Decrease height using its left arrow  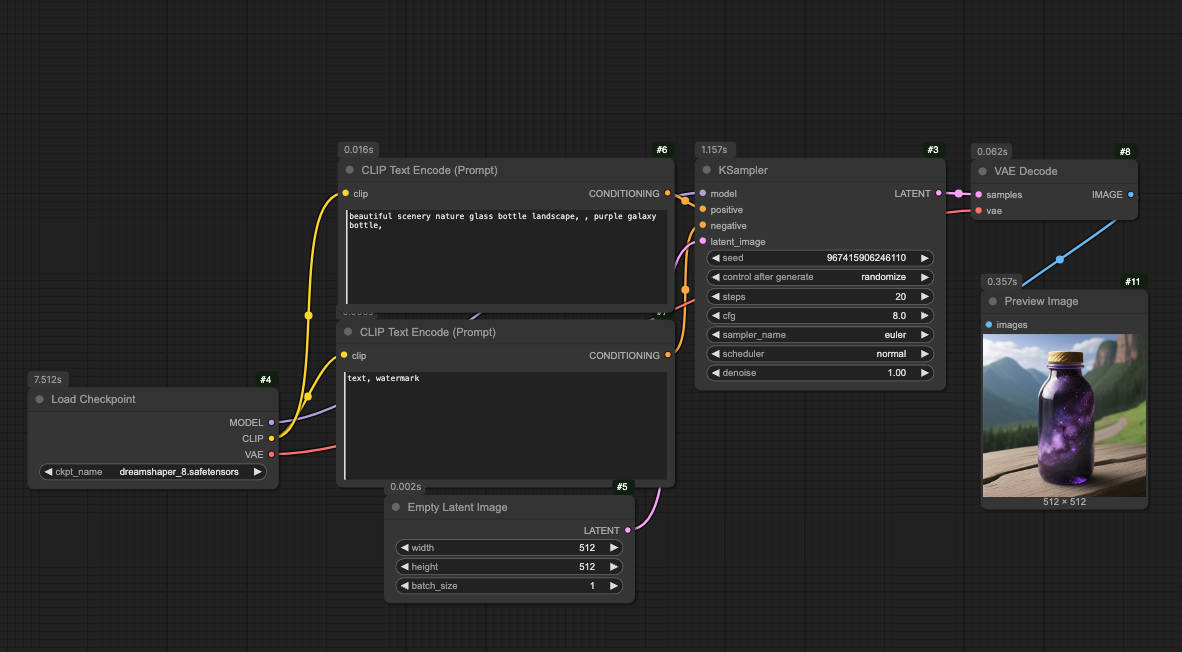point(405,567)
